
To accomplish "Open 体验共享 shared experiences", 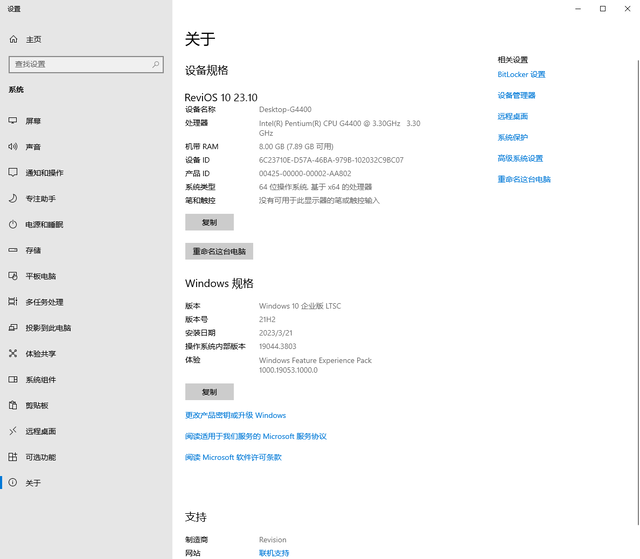I will (x=40, y=353).
